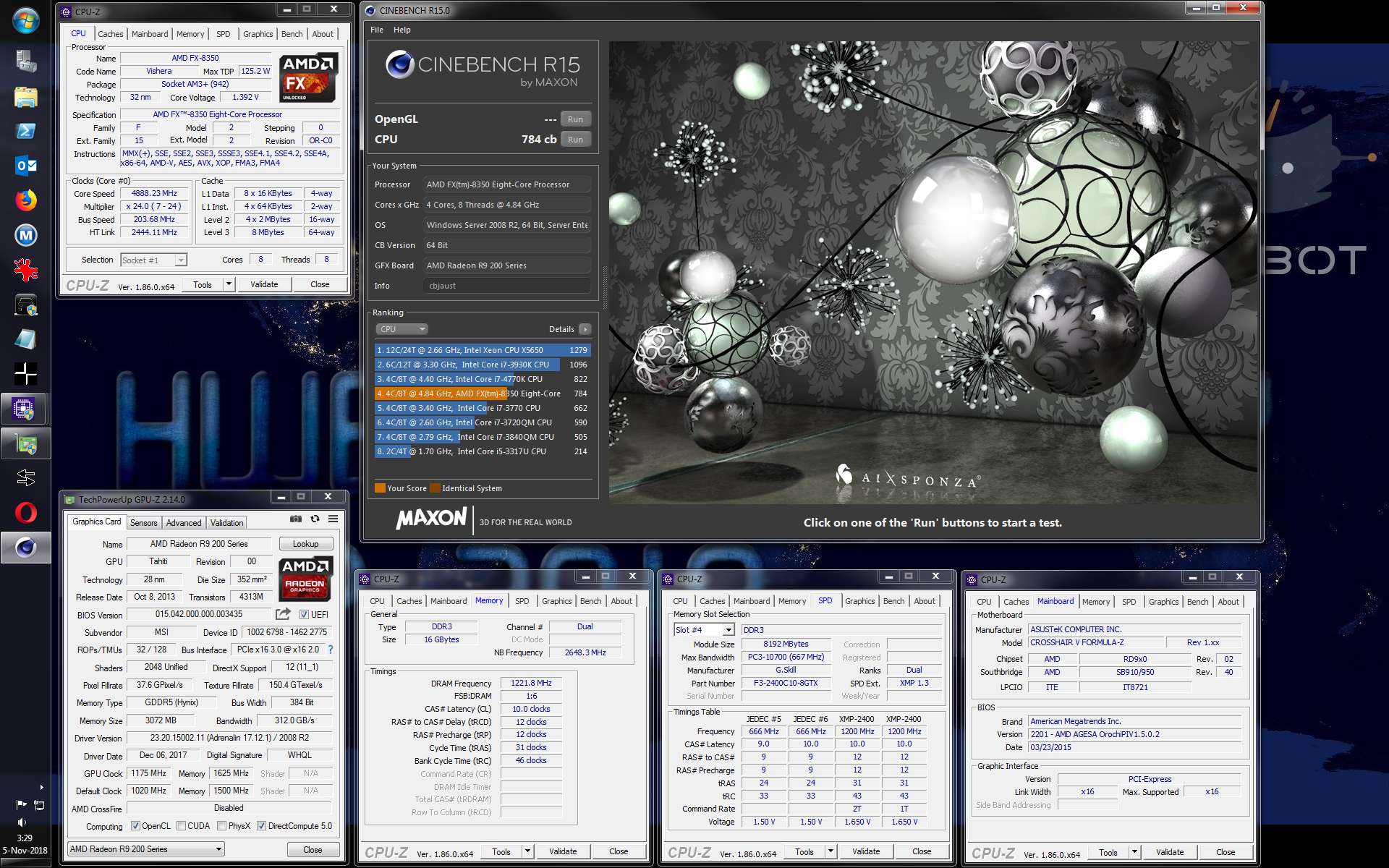This screenshot has height=868, width=1389.
Task: Open the About tab in Mainboard CPU-Z window
Action: [1228, 602]
